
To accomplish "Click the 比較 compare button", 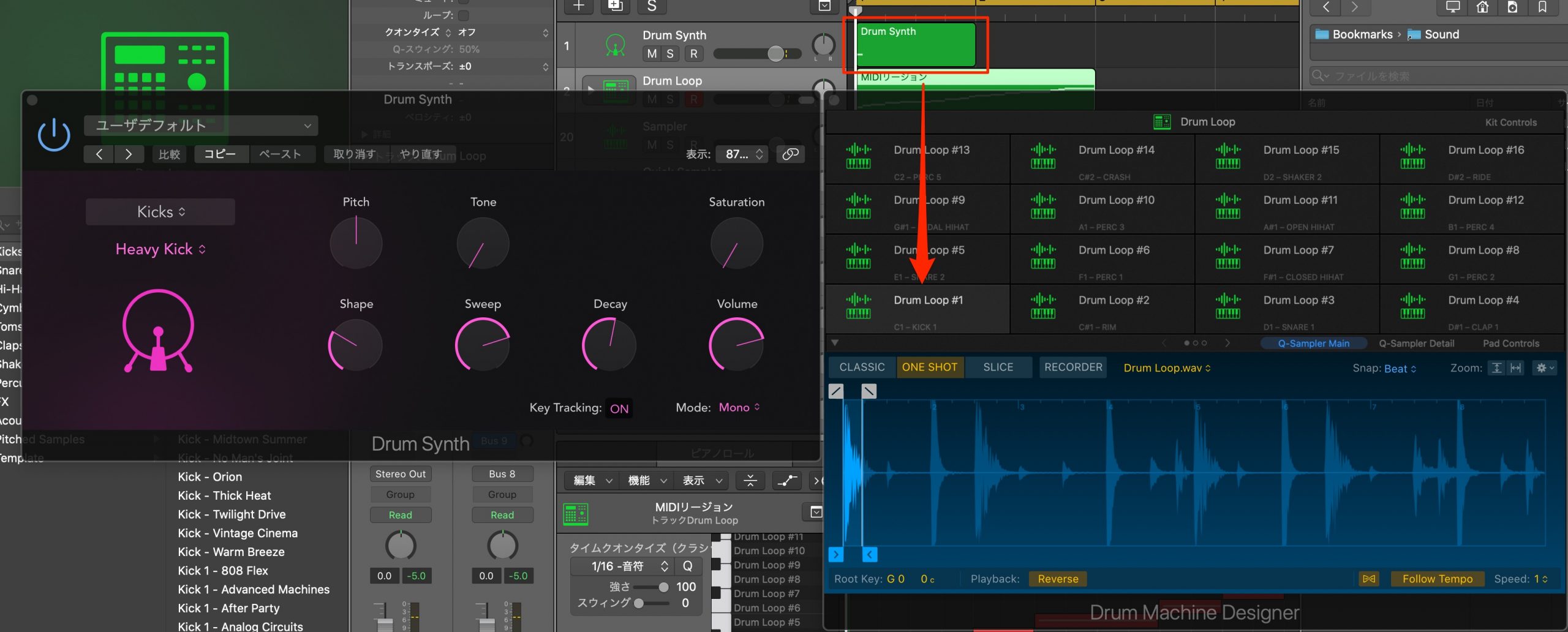I will [x=169, y=154].
